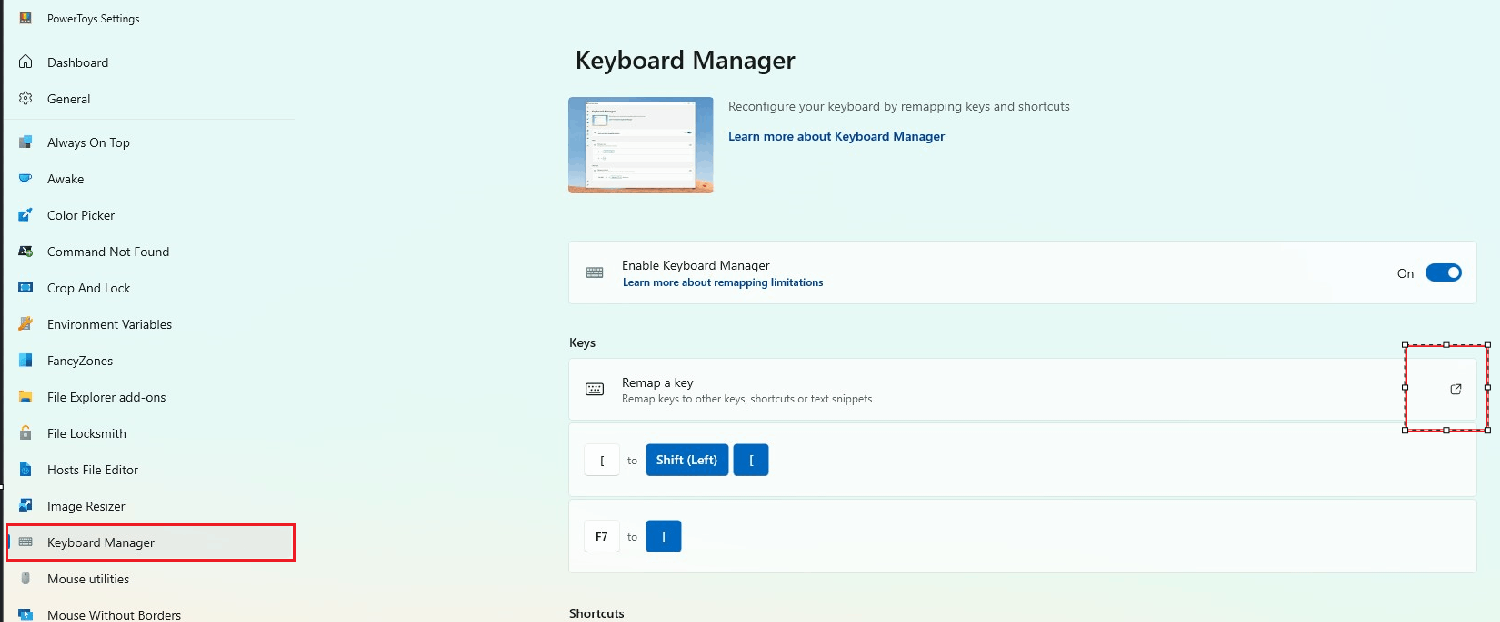Open File Explorer add-ons page
Viewport: 1500px width, 622px height.
[106, 397]
